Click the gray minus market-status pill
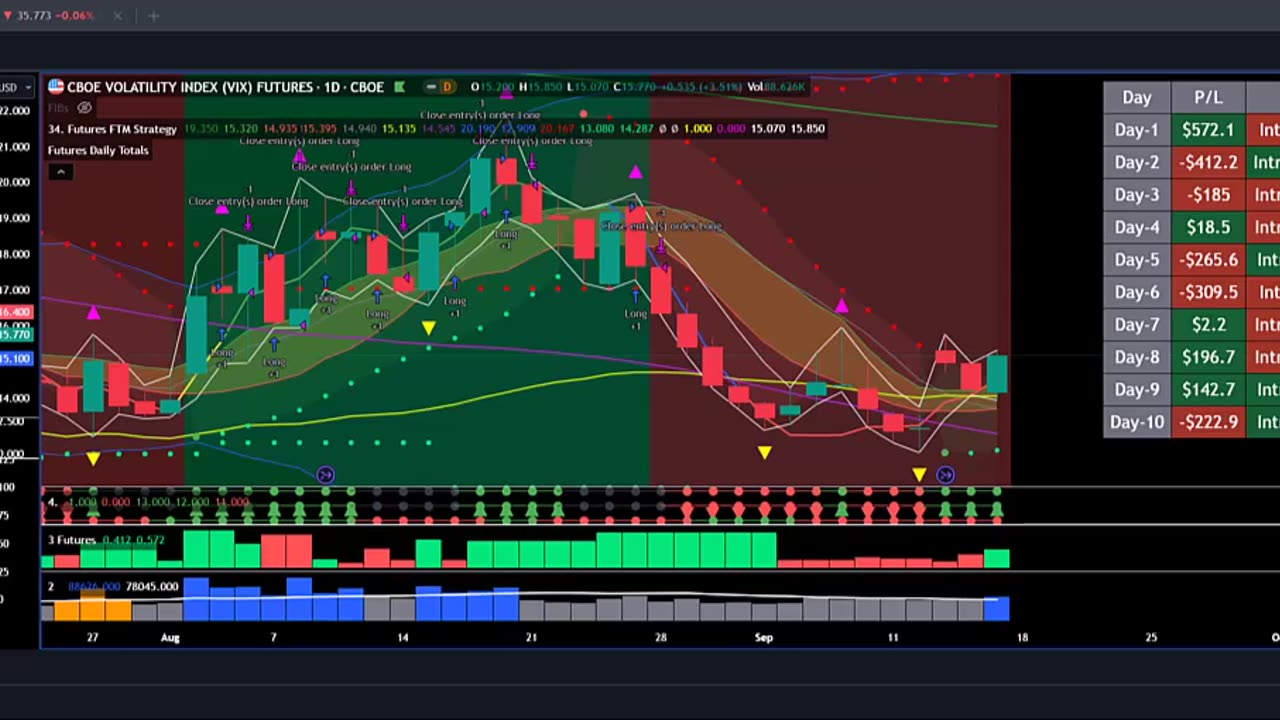Image resolution: width=1280 pixels, height=720 pixels. click(429, 87)
